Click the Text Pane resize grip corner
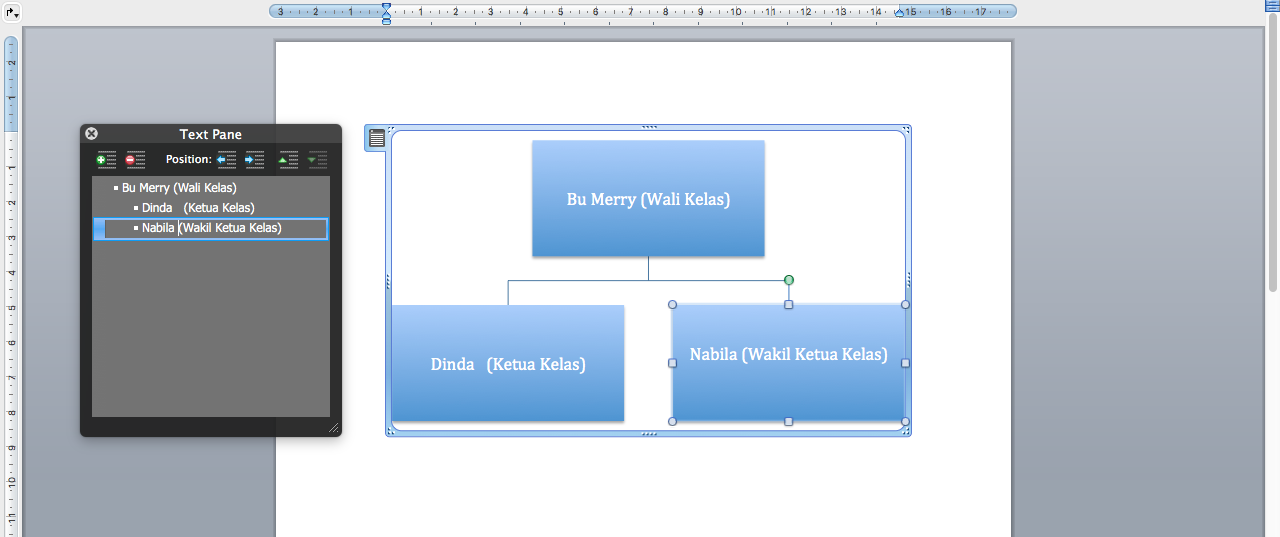The height and width of the screenshot is (537, 1280). tap(333, 428)
